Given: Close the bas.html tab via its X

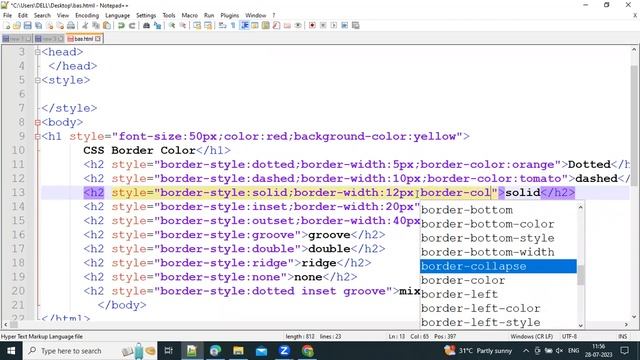Looking at the screenshot, I should (98, 39).
